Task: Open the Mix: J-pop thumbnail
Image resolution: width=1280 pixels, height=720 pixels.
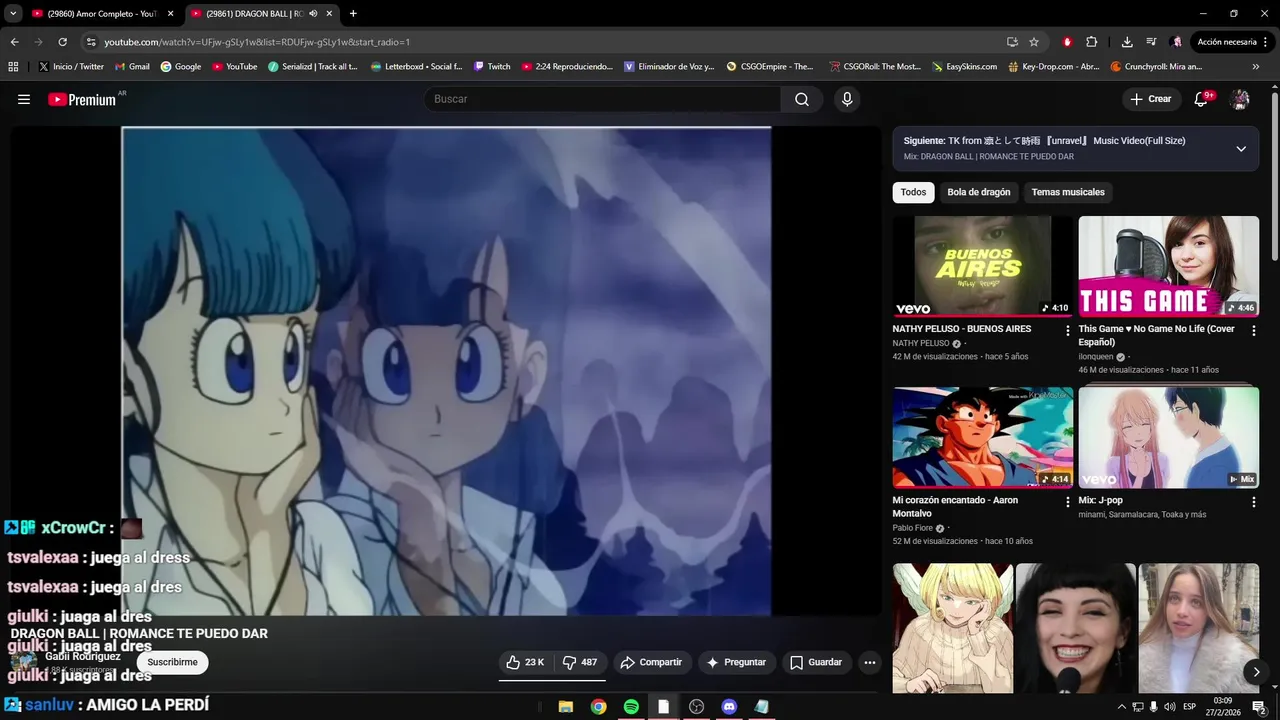Action: (1169, 438)
